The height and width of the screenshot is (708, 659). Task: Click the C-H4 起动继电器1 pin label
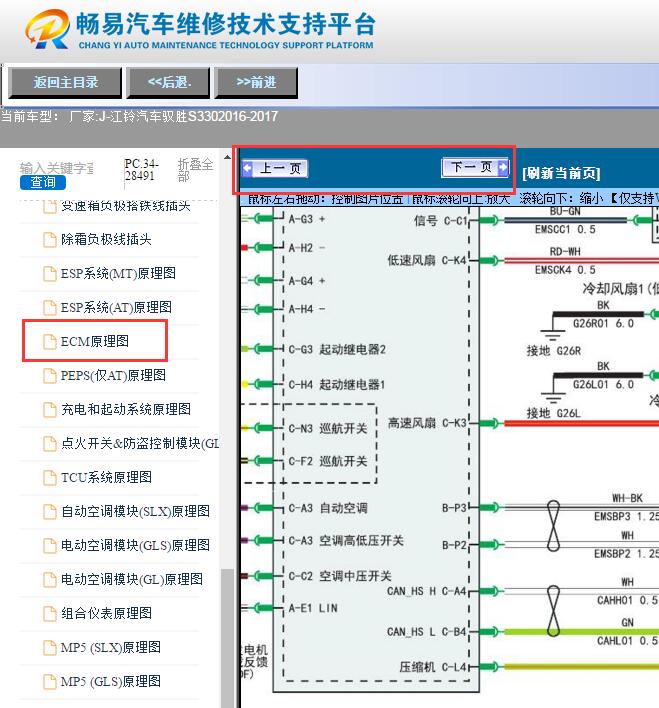coord(337,385)
